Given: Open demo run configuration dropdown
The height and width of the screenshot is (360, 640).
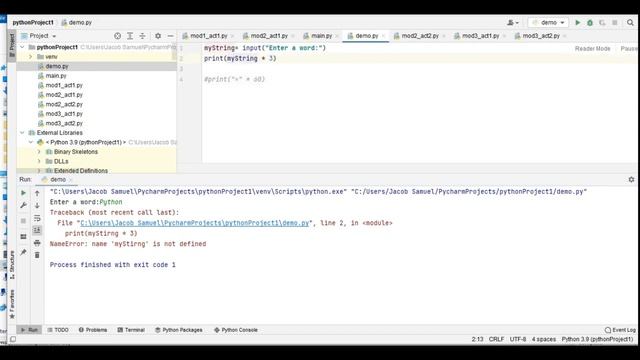Looking at the screenshot, I should [x=548, y=23].
